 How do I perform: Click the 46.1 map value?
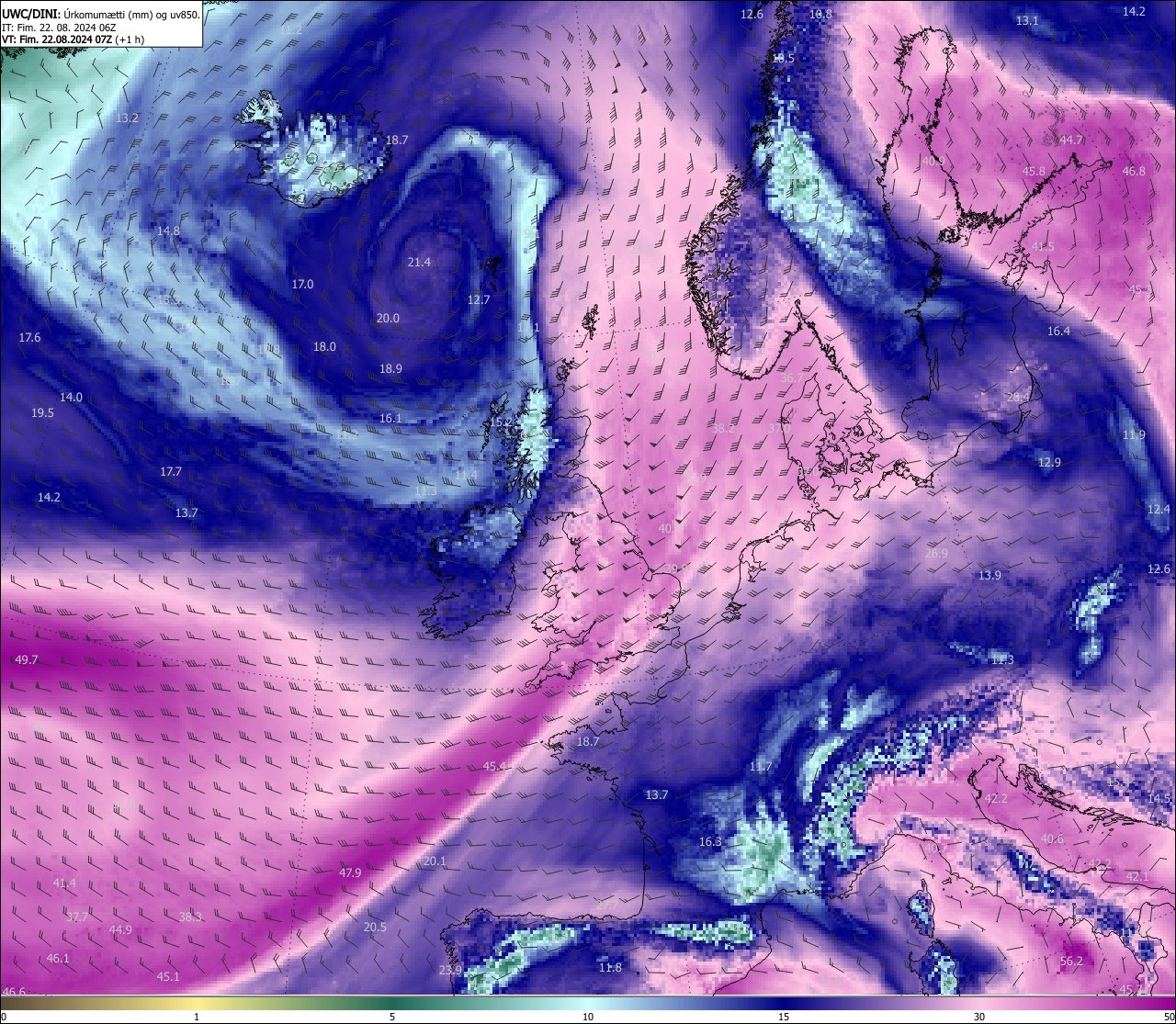click(58, 958)
